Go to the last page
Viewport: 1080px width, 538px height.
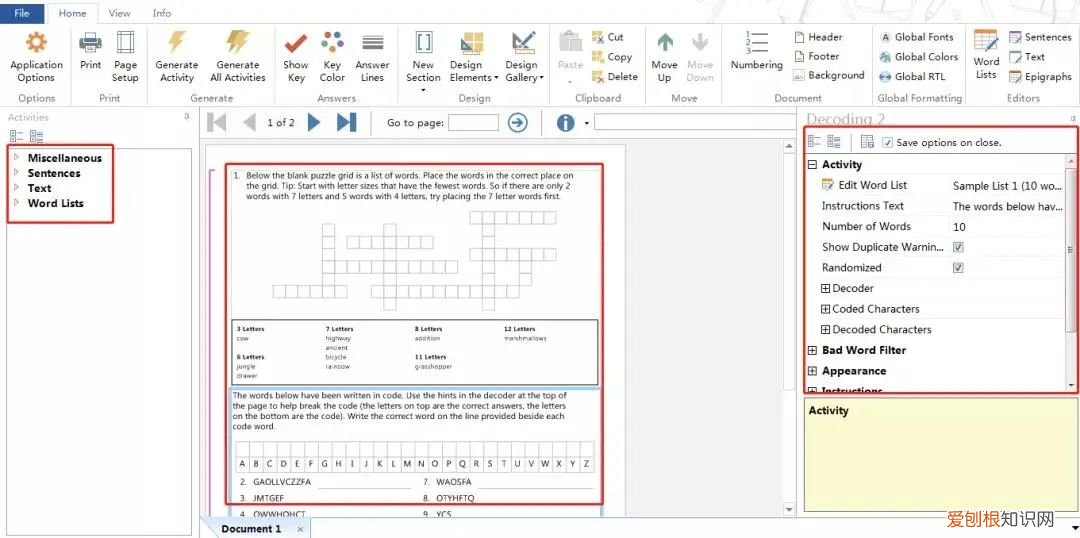coord(346,123)
